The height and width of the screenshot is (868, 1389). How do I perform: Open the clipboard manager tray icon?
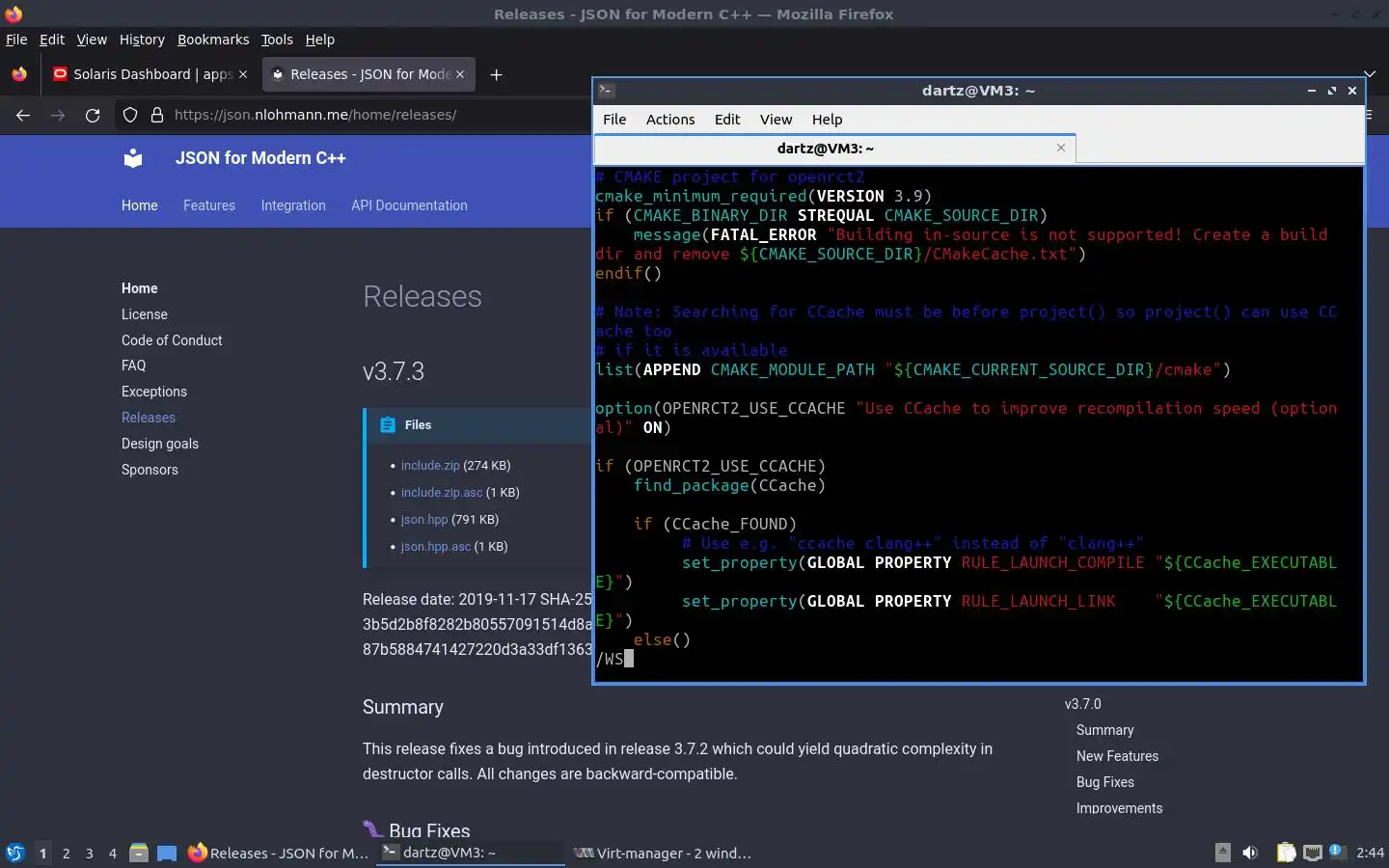tap(1286, 853)
